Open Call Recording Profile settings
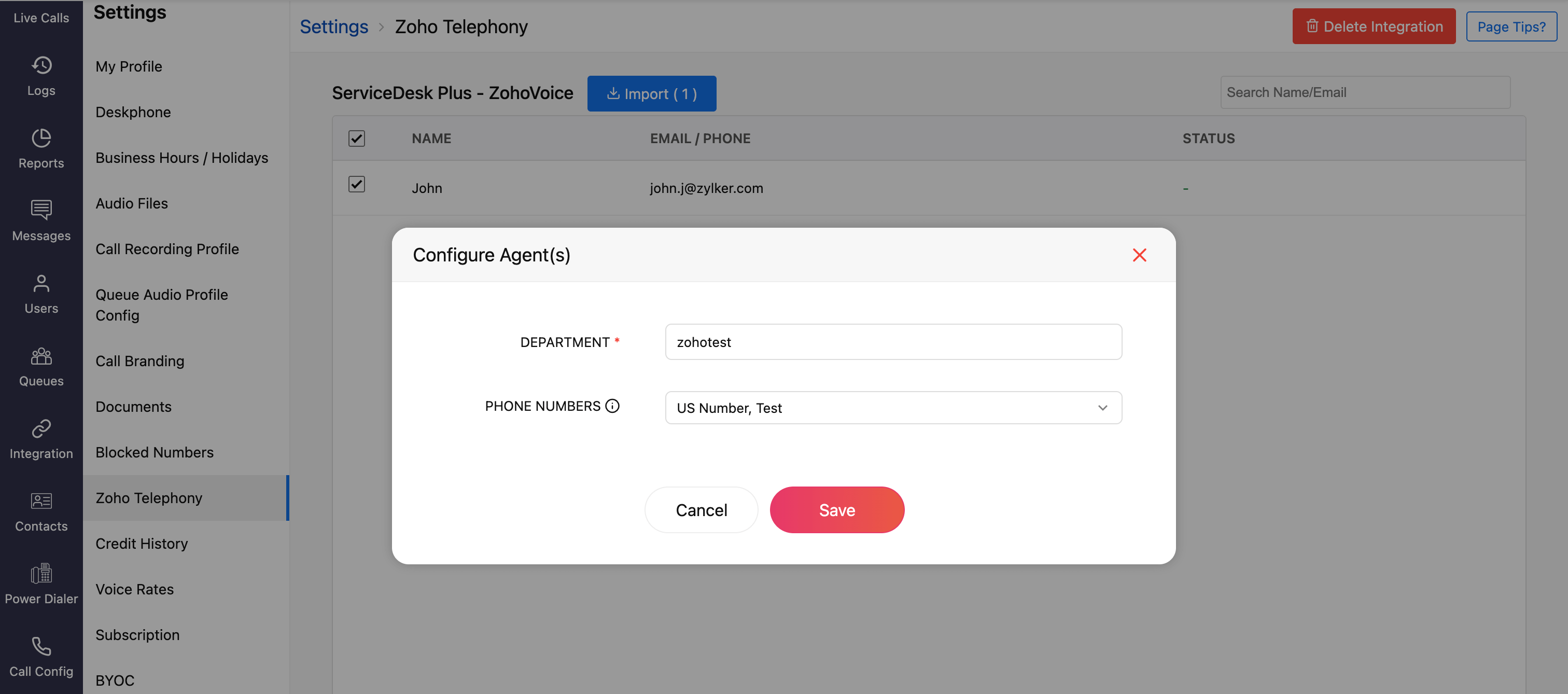 click(x=167, y=249)
